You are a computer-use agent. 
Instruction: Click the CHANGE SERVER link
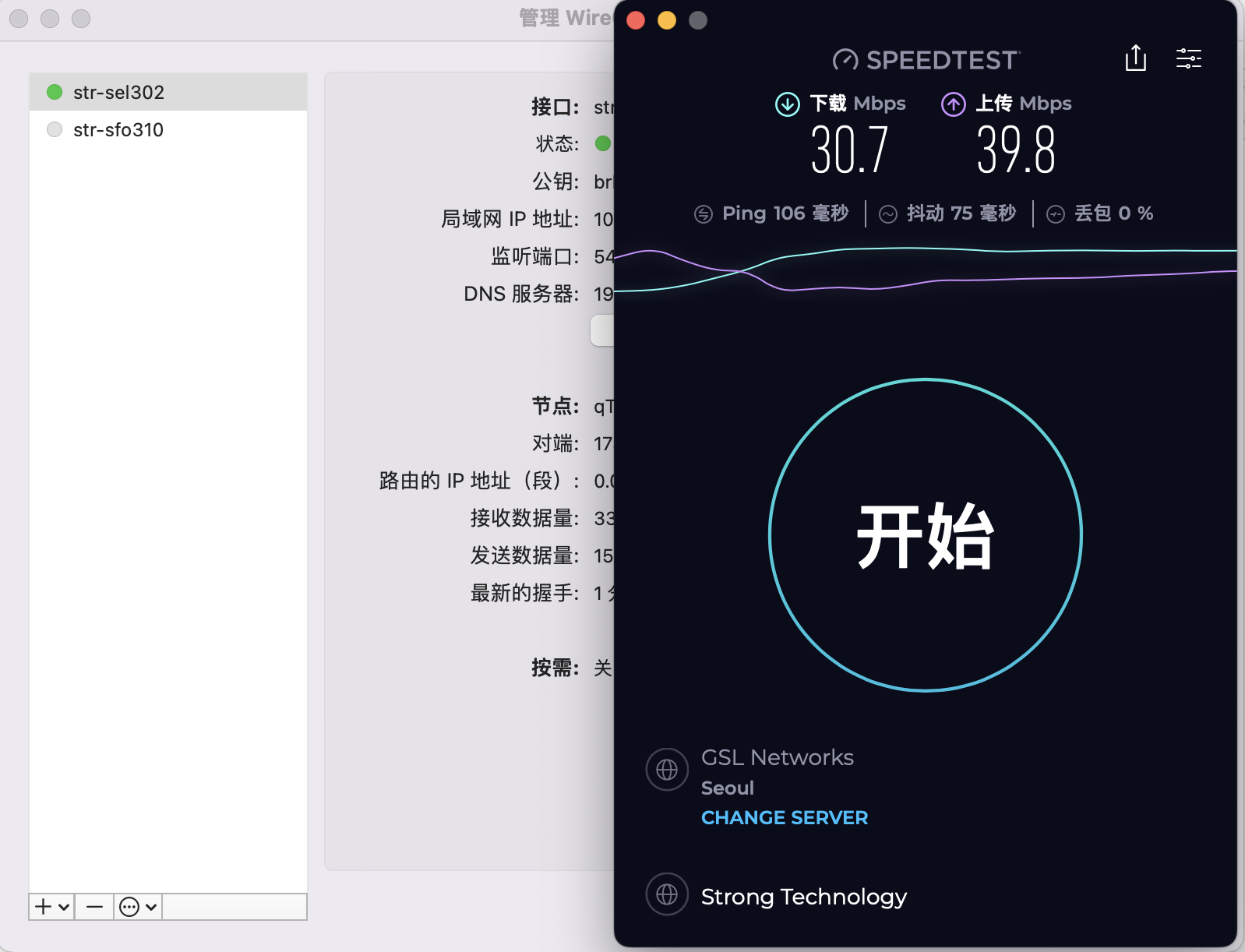785,817
